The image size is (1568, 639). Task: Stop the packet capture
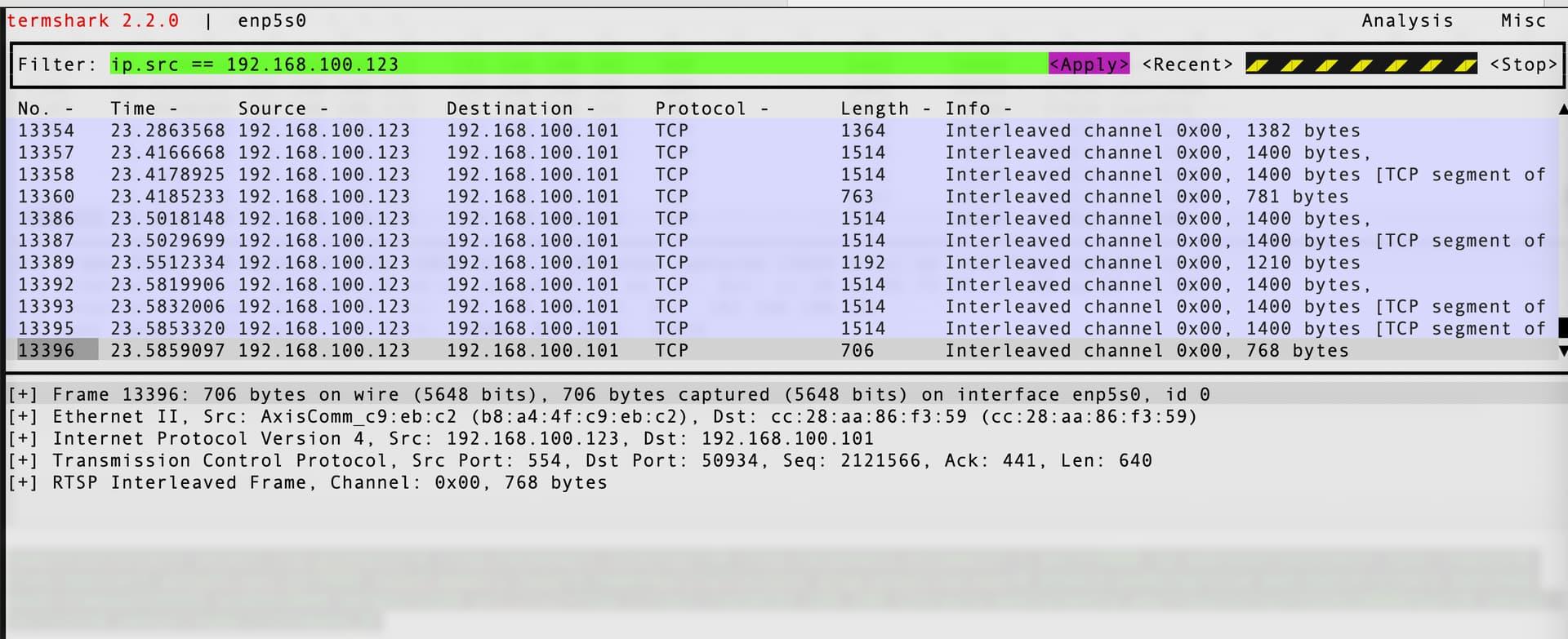1523,64
